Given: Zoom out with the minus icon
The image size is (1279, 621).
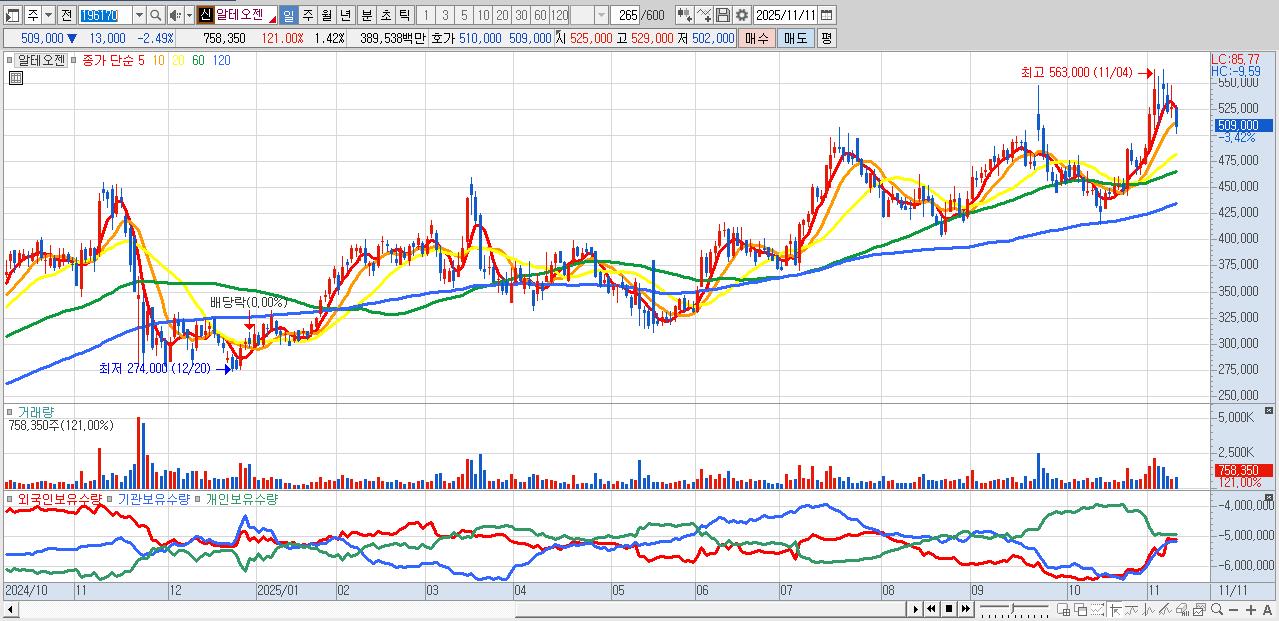Looking at the screenshot, I should point(1234,609).
